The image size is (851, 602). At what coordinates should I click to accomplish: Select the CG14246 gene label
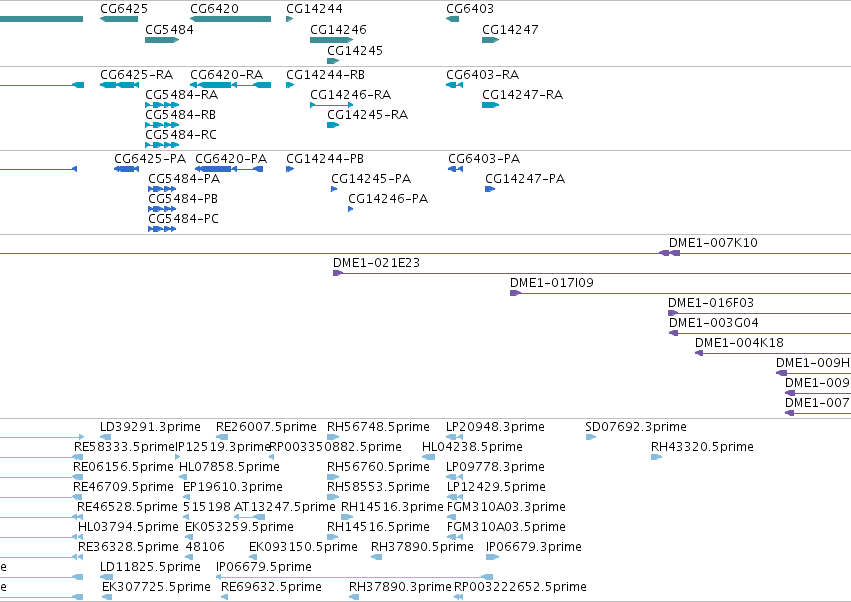[338, 29]
